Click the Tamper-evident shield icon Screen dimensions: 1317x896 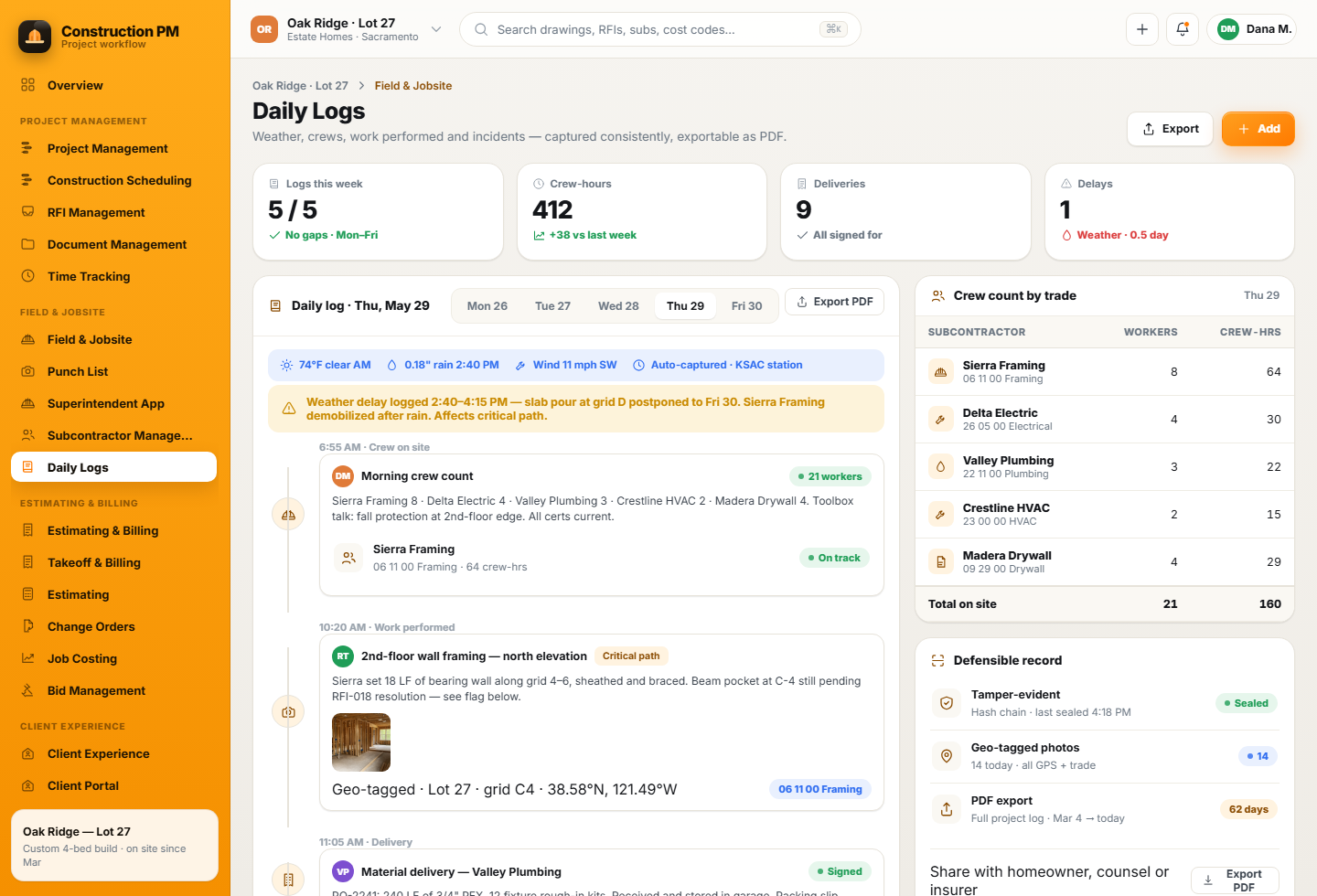point(947,703)
